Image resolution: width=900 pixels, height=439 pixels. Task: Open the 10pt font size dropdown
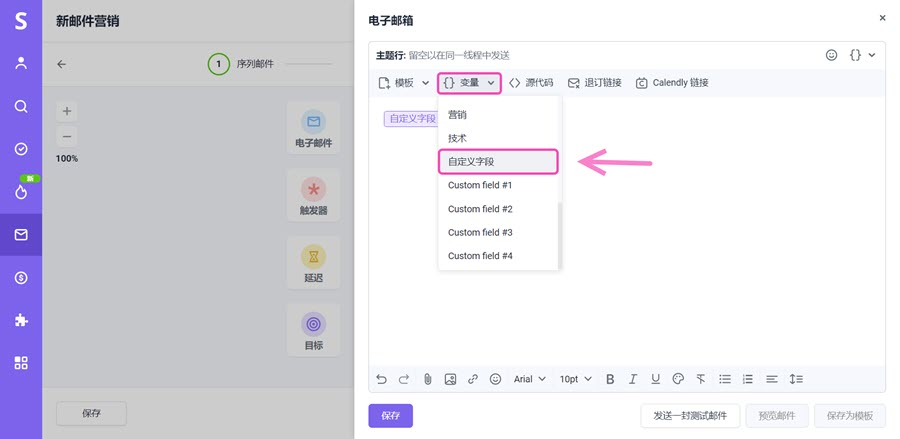(576, 379)
